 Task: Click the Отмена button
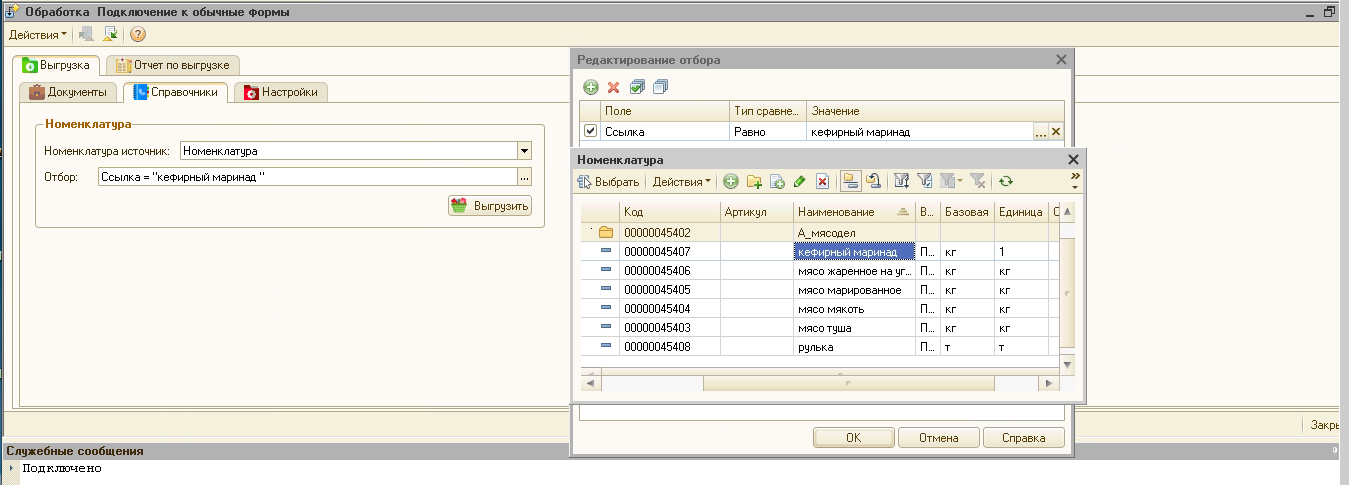point(938,438)
